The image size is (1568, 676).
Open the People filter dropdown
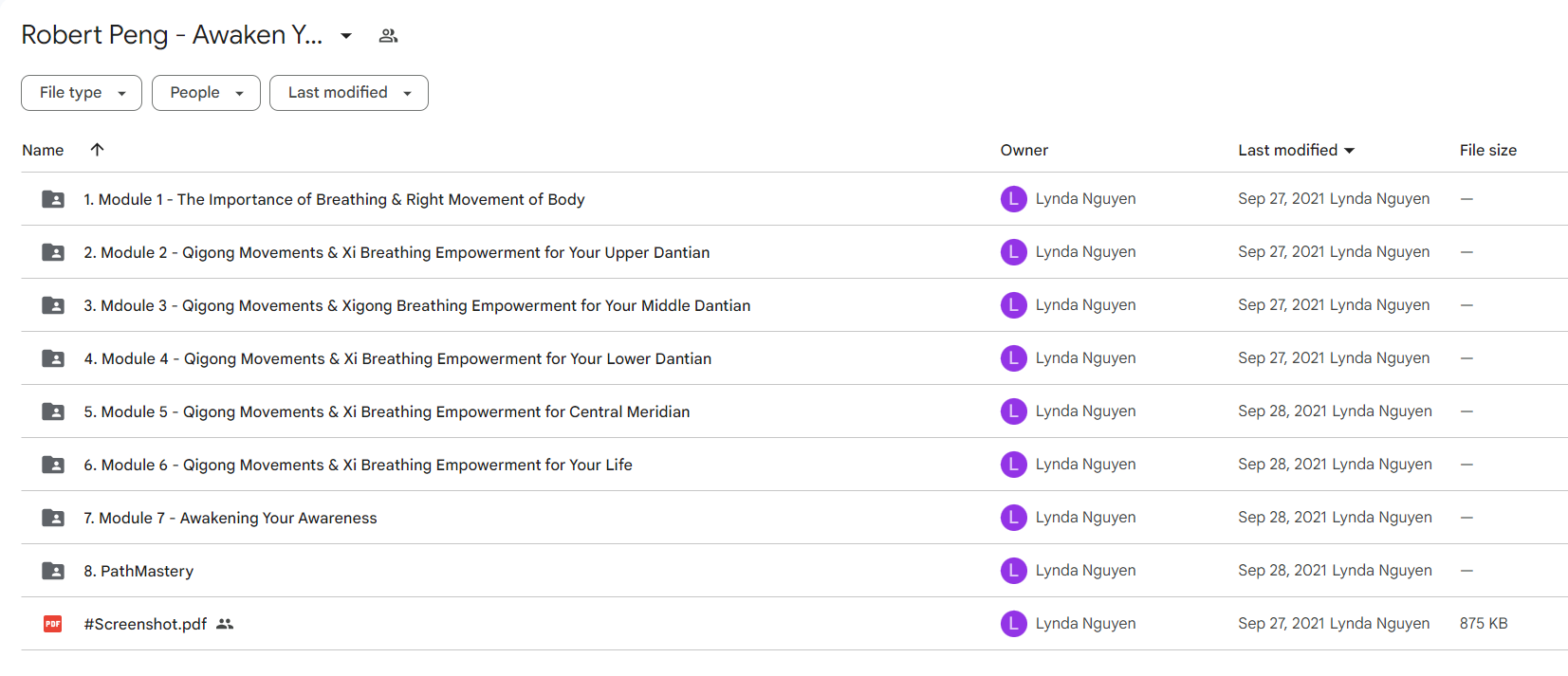click(x=206, y=93)
